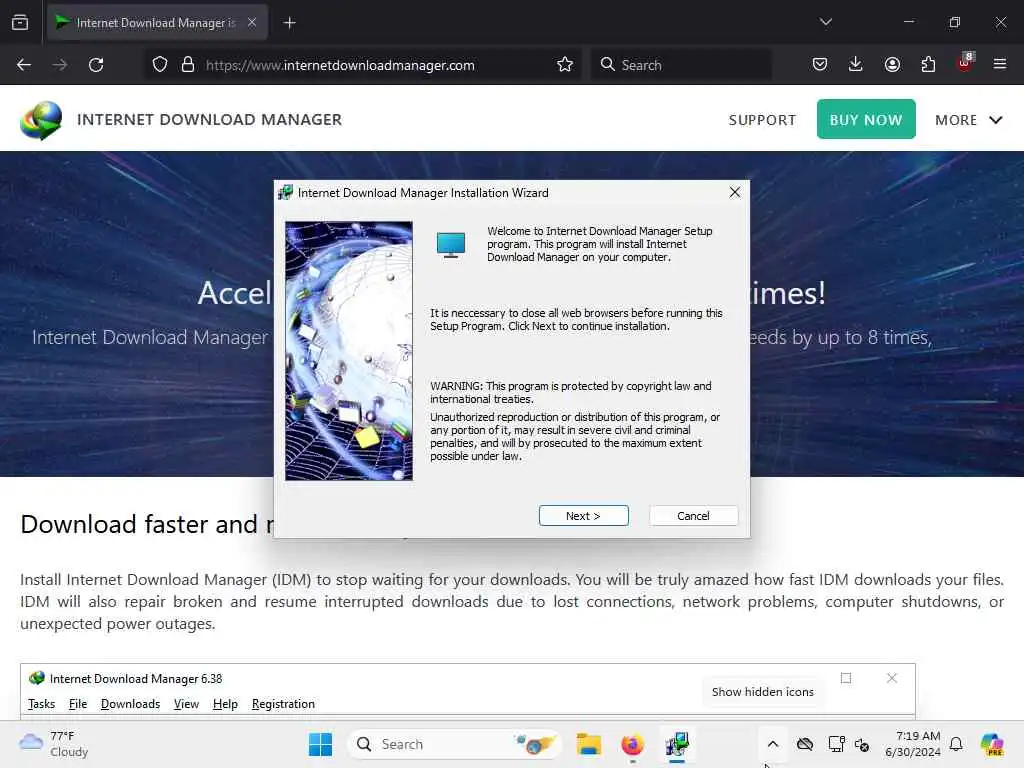Close the Installation Wizard dialog

coord(735,192)
